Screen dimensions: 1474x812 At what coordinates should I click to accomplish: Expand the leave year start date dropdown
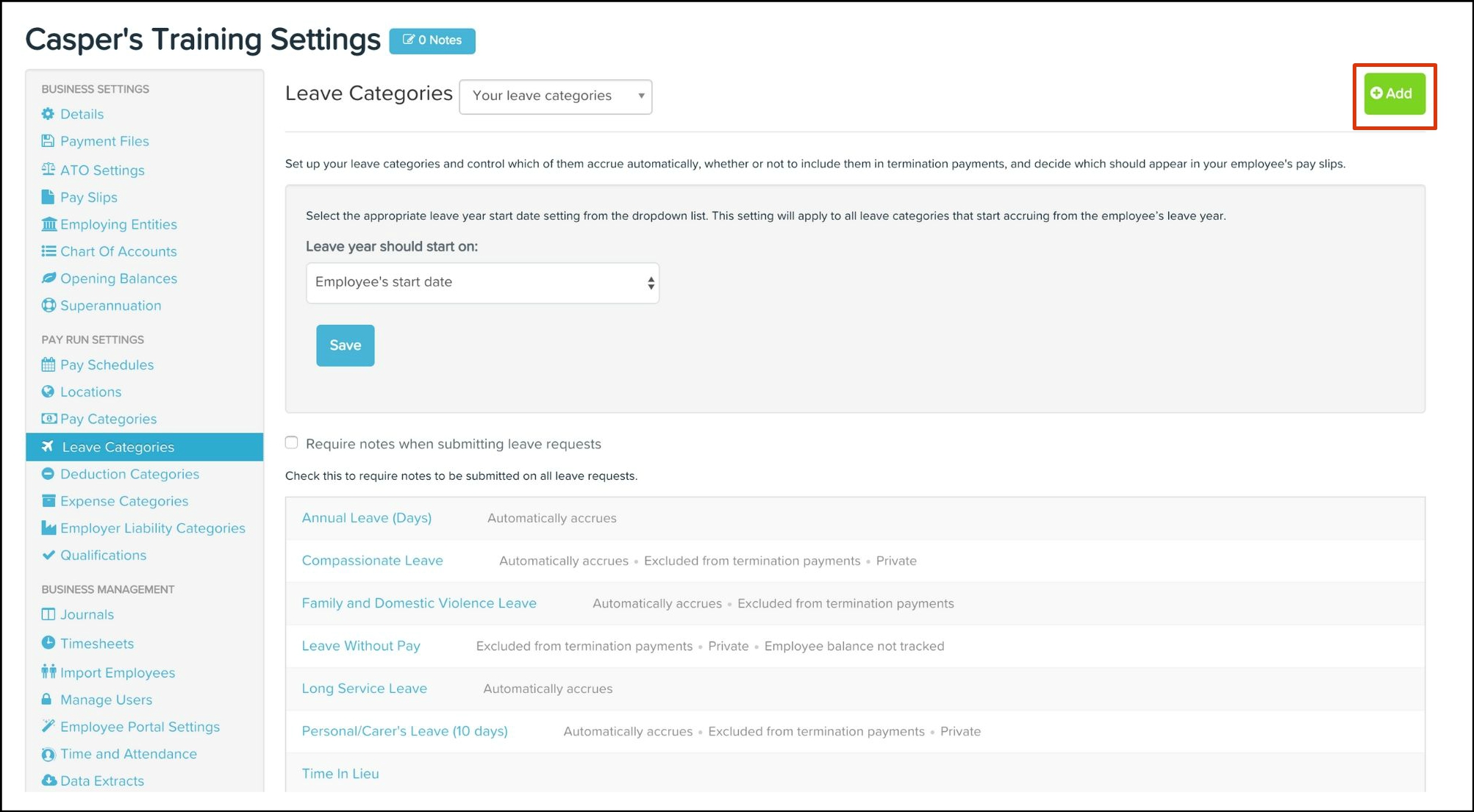pos(482,282)
